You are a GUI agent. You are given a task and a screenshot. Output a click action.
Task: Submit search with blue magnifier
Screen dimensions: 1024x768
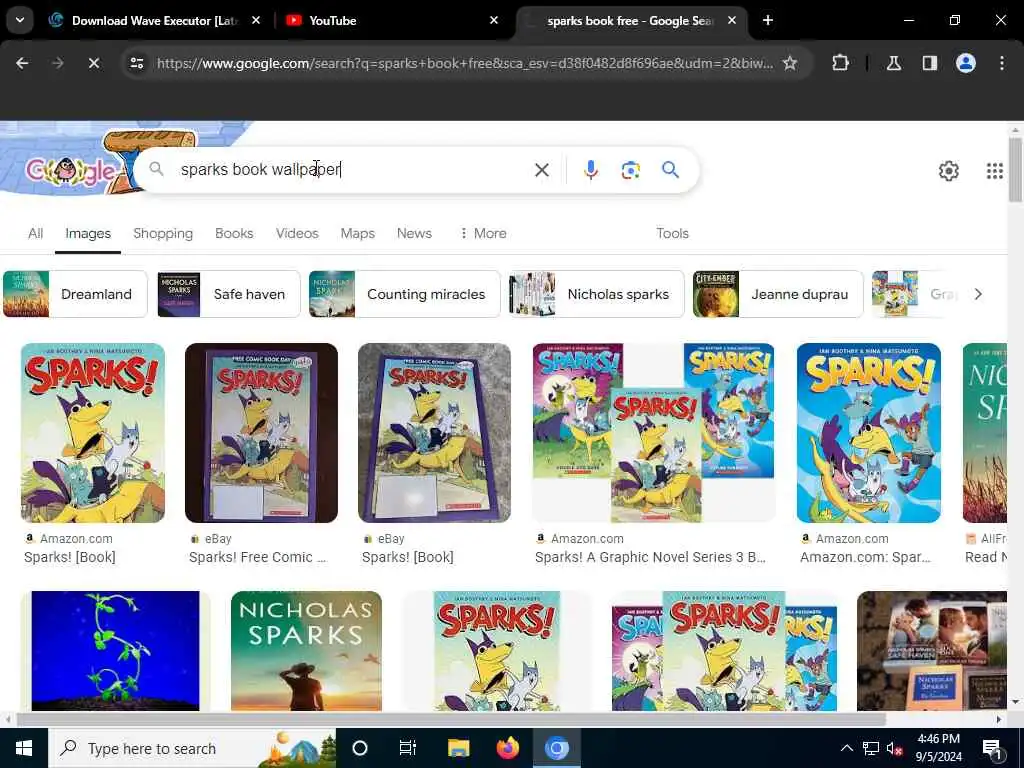[x=670, y=170]
